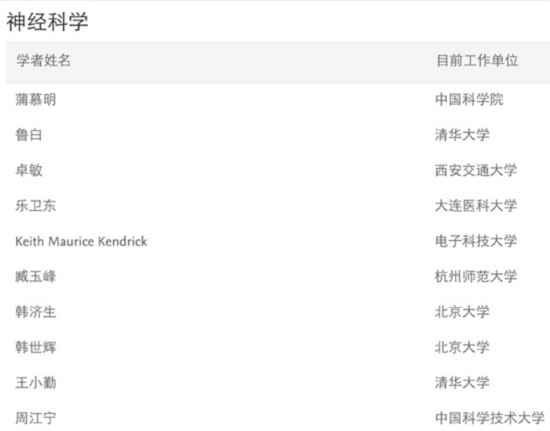This screenshot has height=431, width=550.
Task: Click 西安交通大学 affiliation cell
Action: 476,170
